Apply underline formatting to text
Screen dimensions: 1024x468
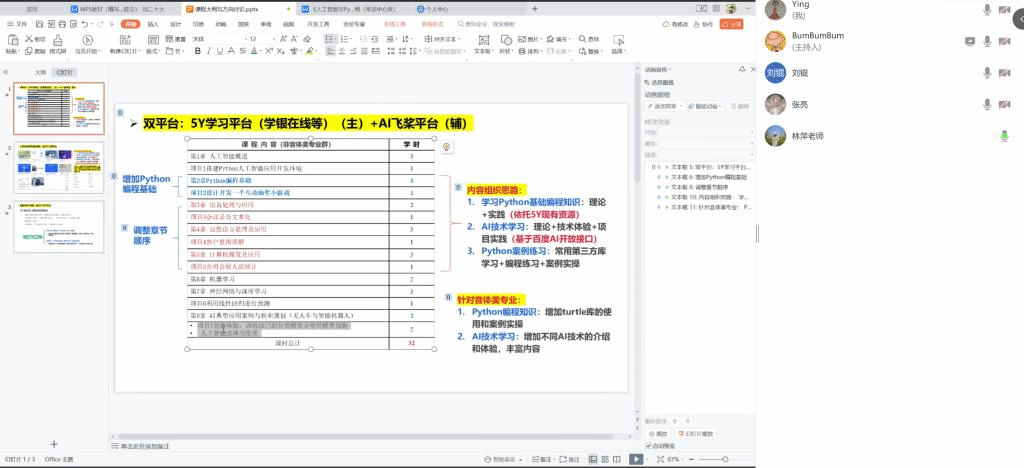point(222,51)
